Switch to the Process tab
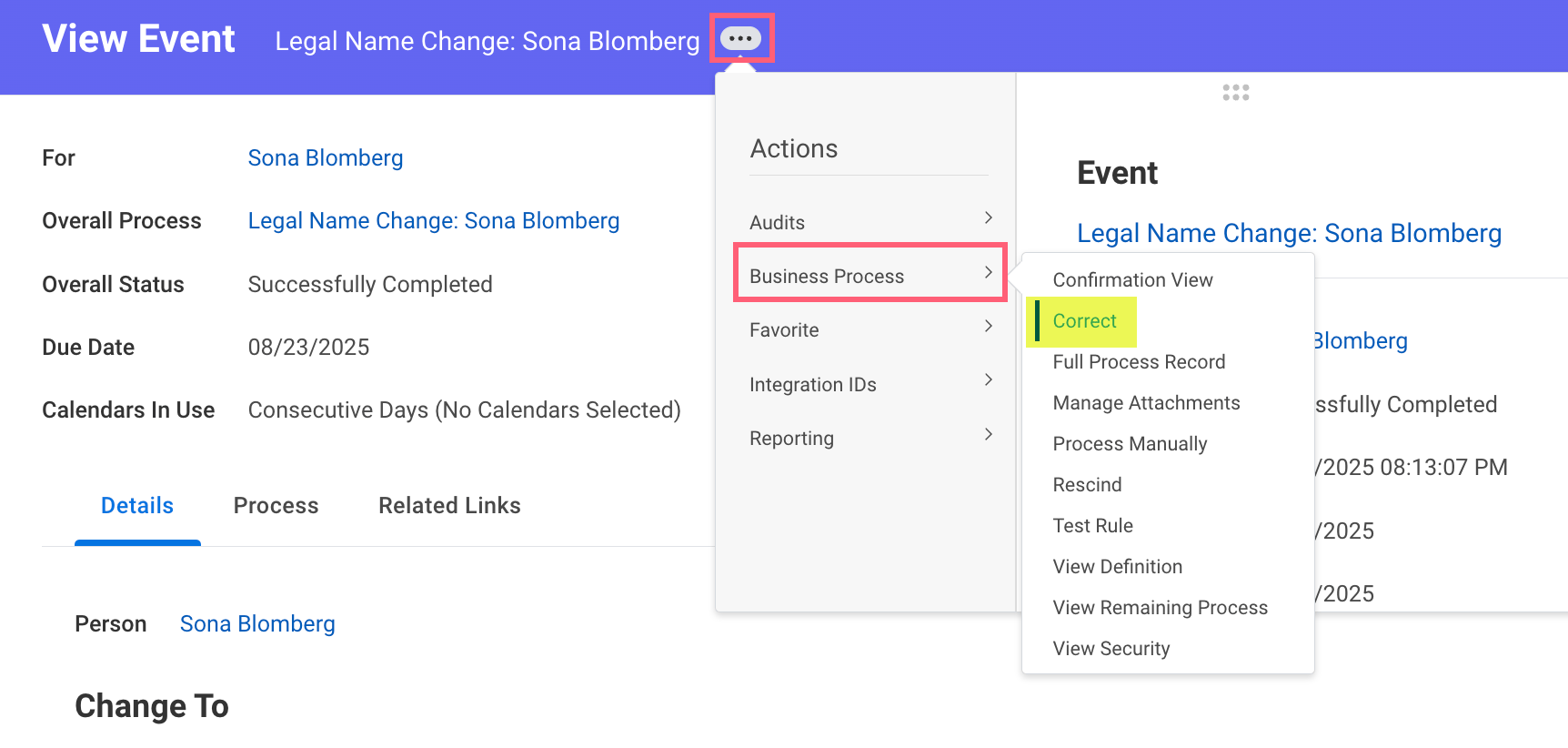Screen dimensions: 1568x748 coord(276,506)
